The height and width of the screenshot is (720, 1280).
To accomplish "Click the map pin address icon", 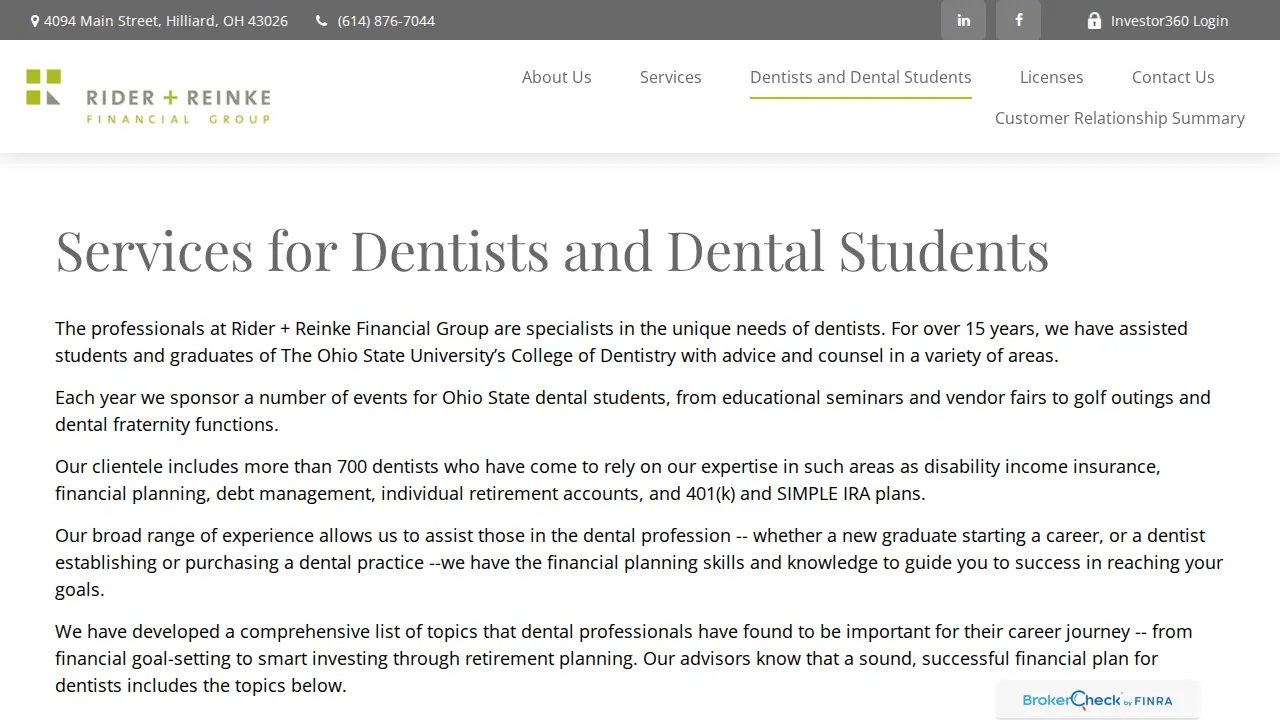I will point(35,21).
